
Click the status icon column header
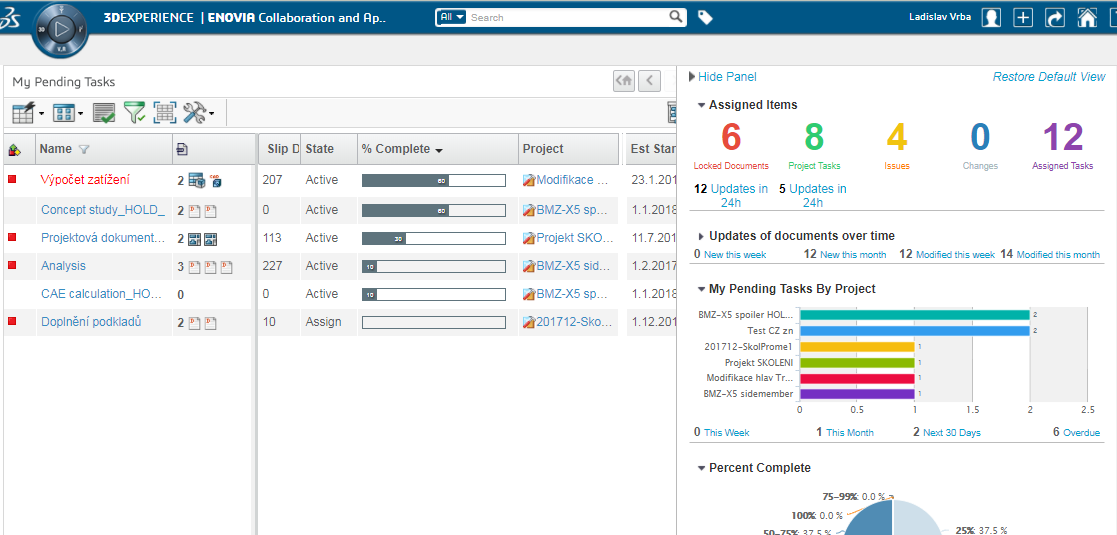[x=14, y=150]
